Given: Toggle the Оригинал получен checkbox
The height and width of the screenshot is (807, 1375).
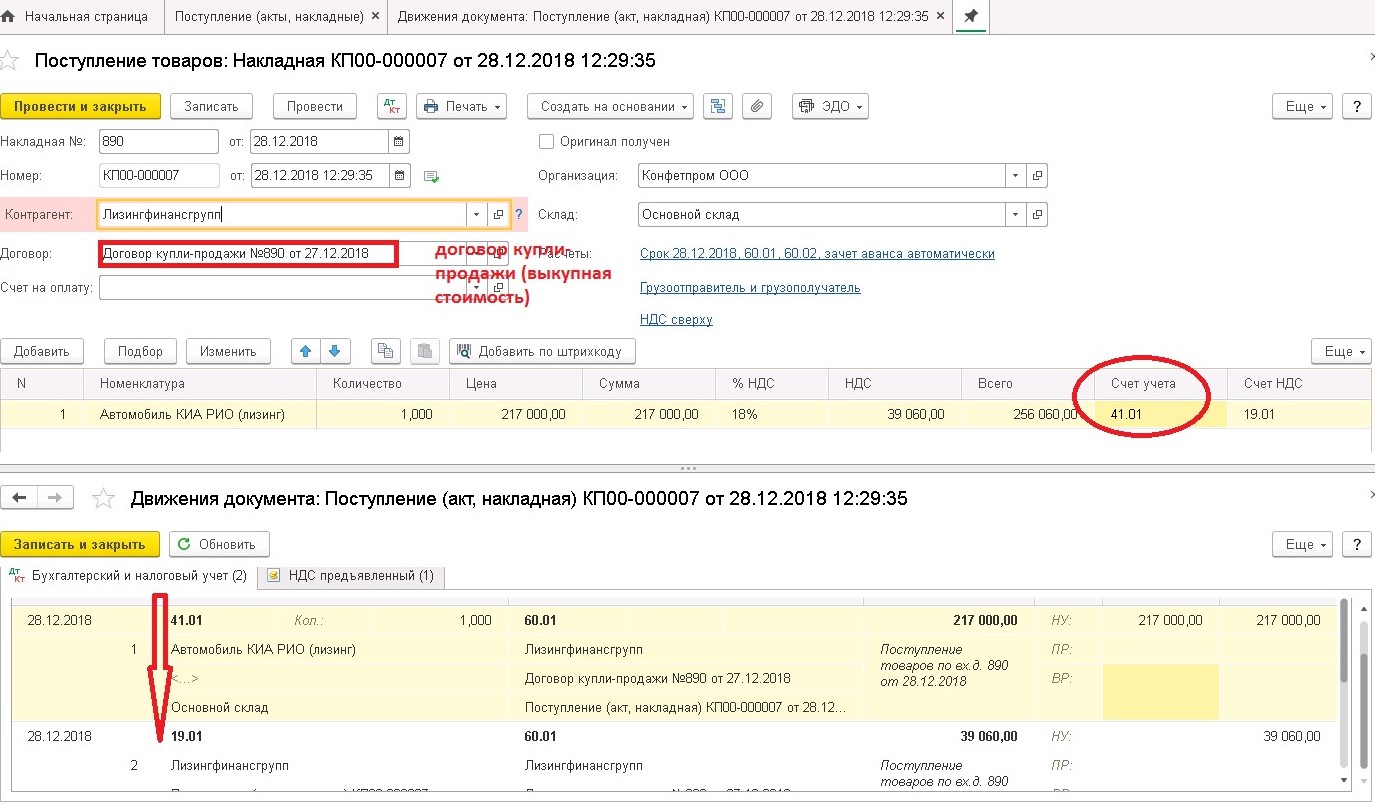Looking at the screenshot, I should tap(546, 142).
